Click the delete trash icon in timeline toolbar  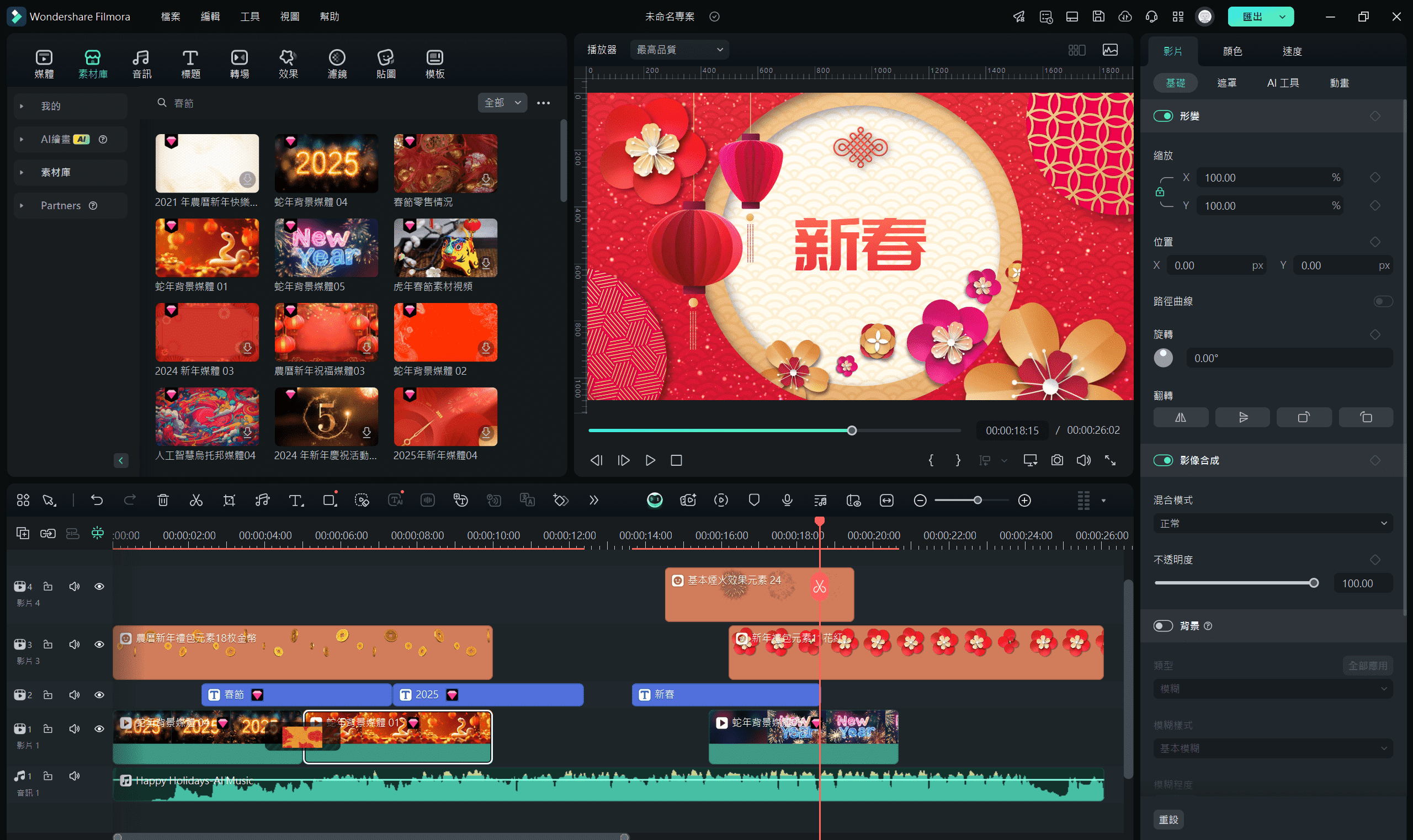tap(163, 500)
